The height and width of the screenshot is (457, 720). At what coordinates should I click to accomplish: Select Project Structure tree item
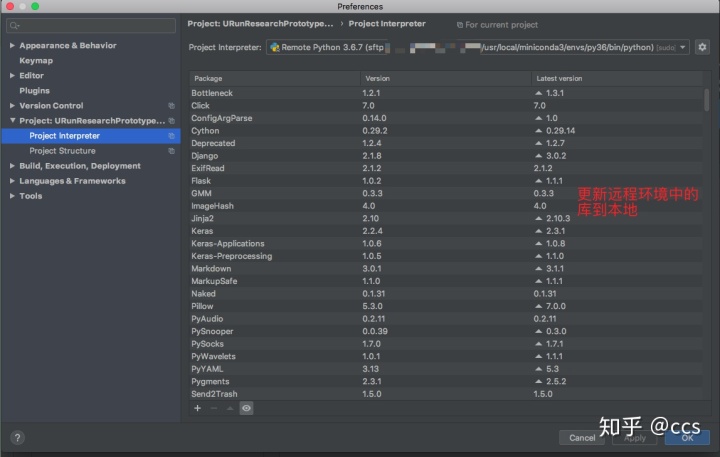(x=91, y=151)
